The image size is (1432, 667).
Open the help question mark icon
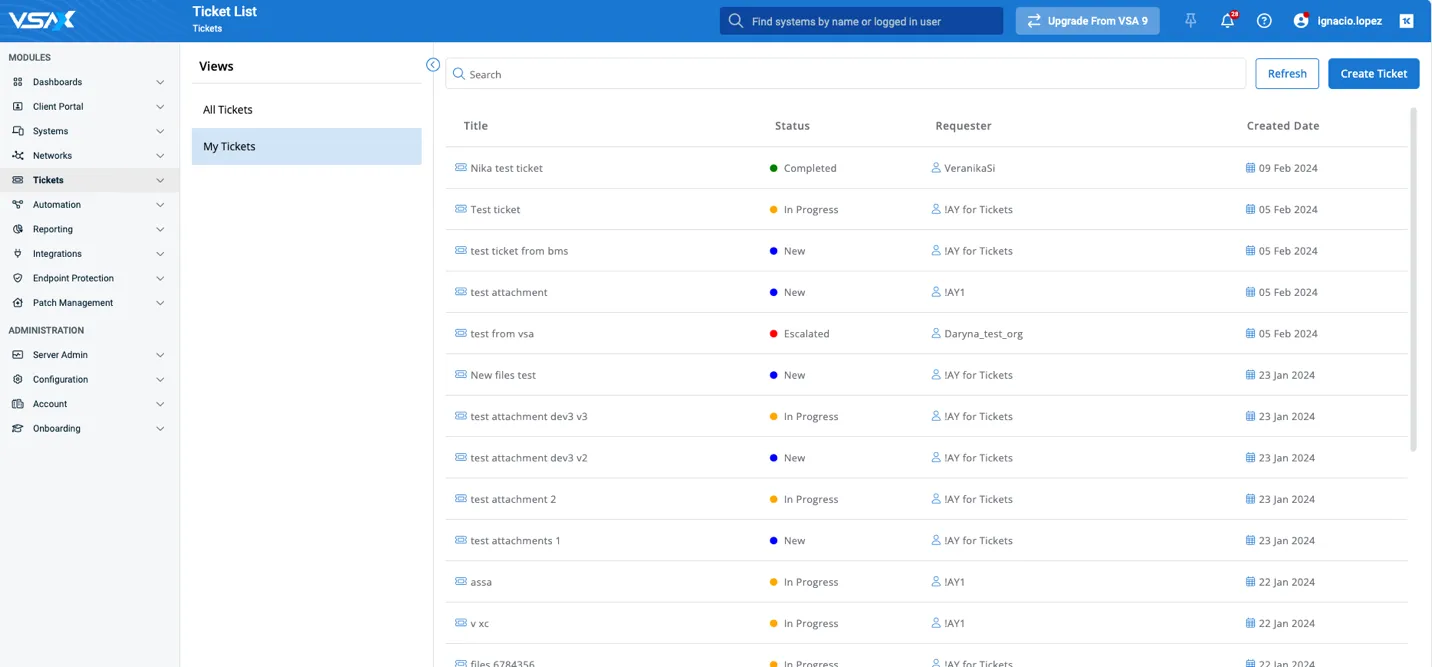pyautogui.click(x=1264, y=21)
